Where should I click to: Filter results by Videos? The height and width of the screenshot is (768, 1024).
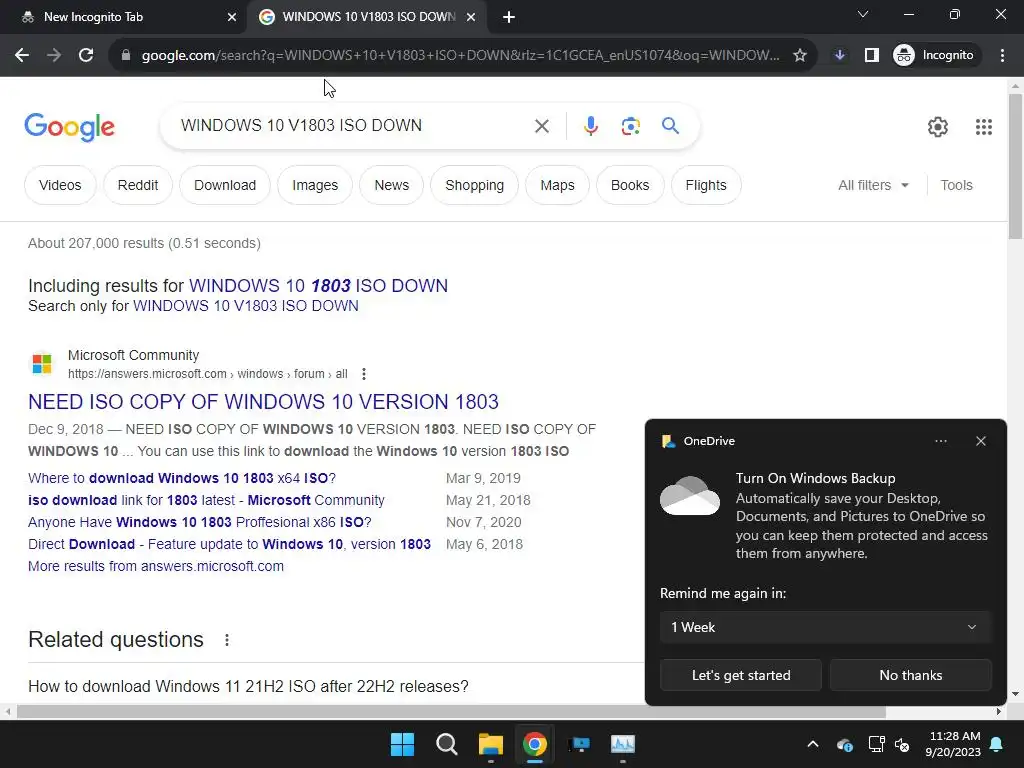(x=60, y=185)
